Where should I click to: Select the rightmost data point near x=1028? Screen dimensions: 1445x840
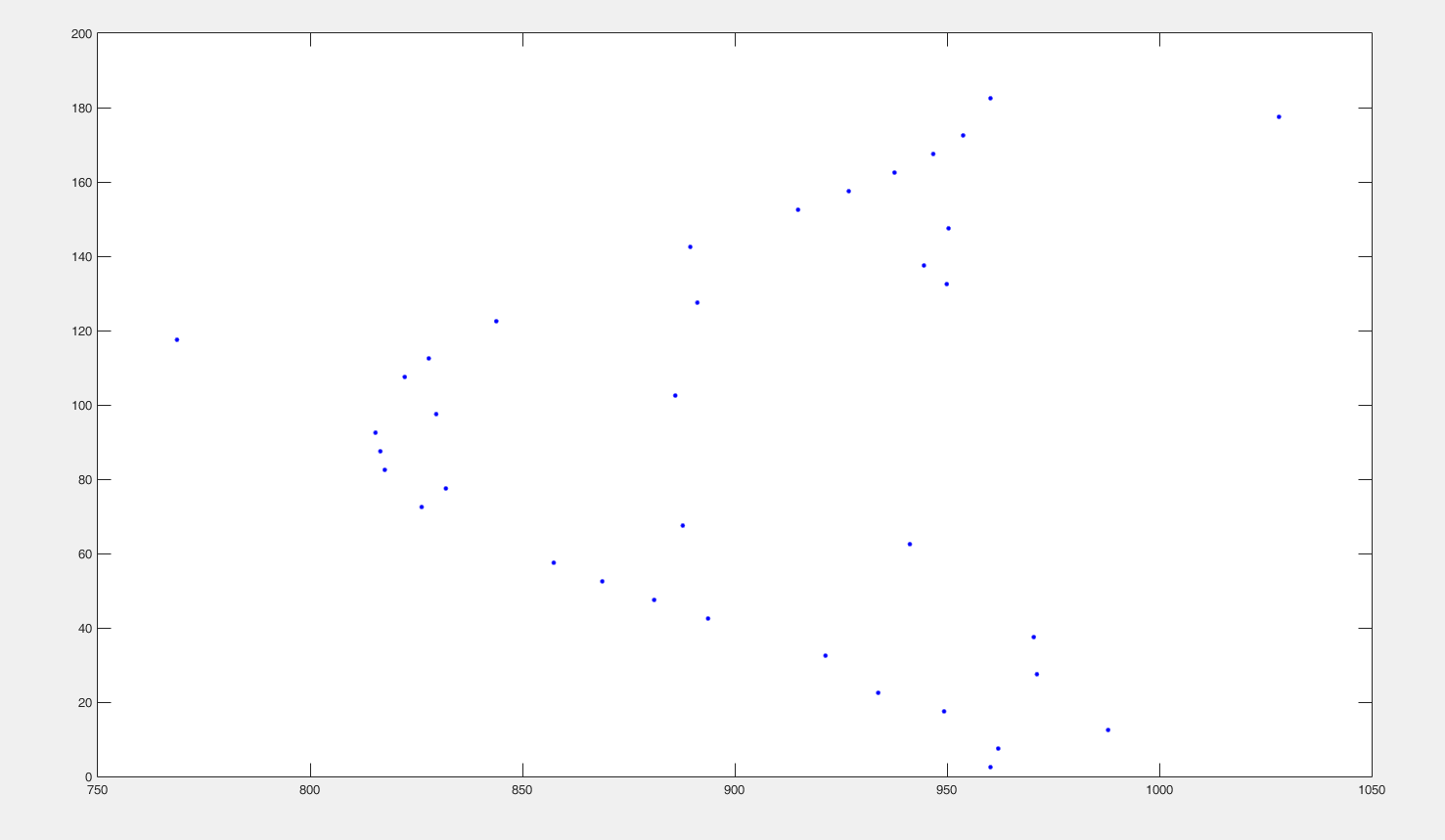(x=1279, y=116)
